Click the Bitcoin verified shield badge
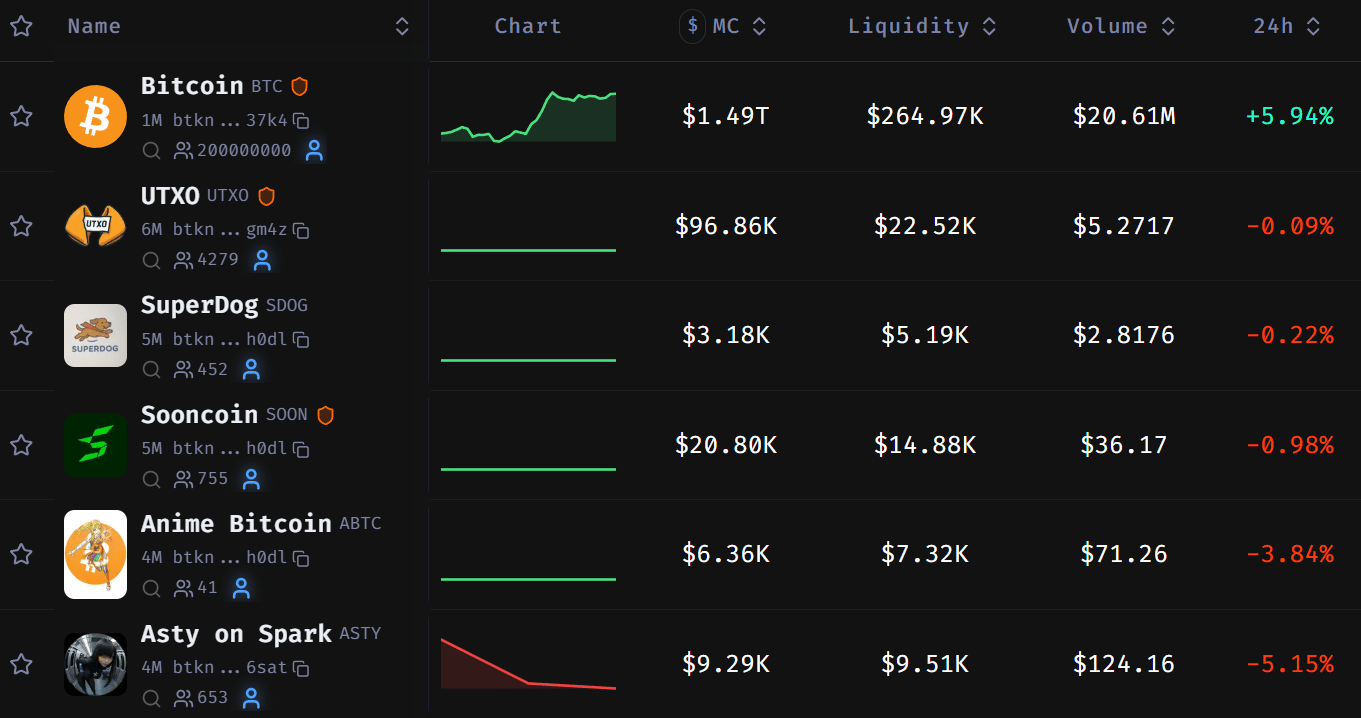Image resolution: width=1361 pixels, height=718 pixels. (299, 87)
